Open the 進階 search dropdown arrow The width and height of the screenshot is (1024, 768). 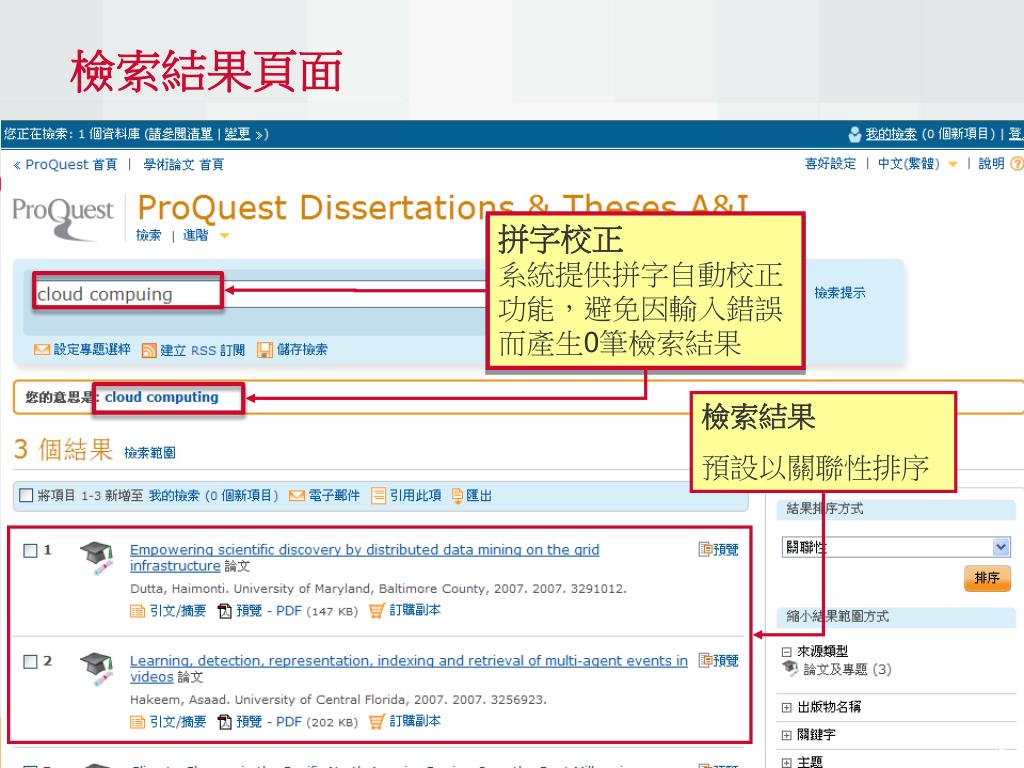[x=224, y=236]
